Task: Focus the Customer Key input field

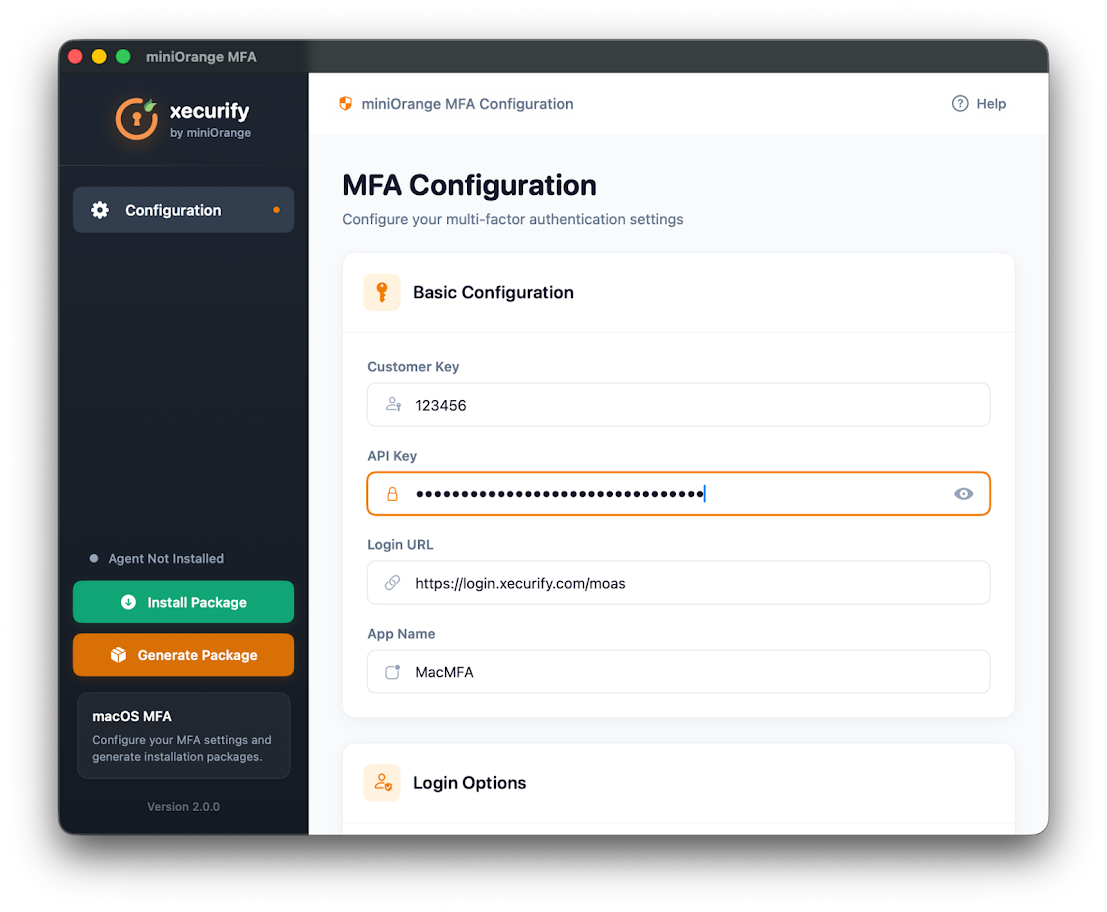Action: click(678, 404)
